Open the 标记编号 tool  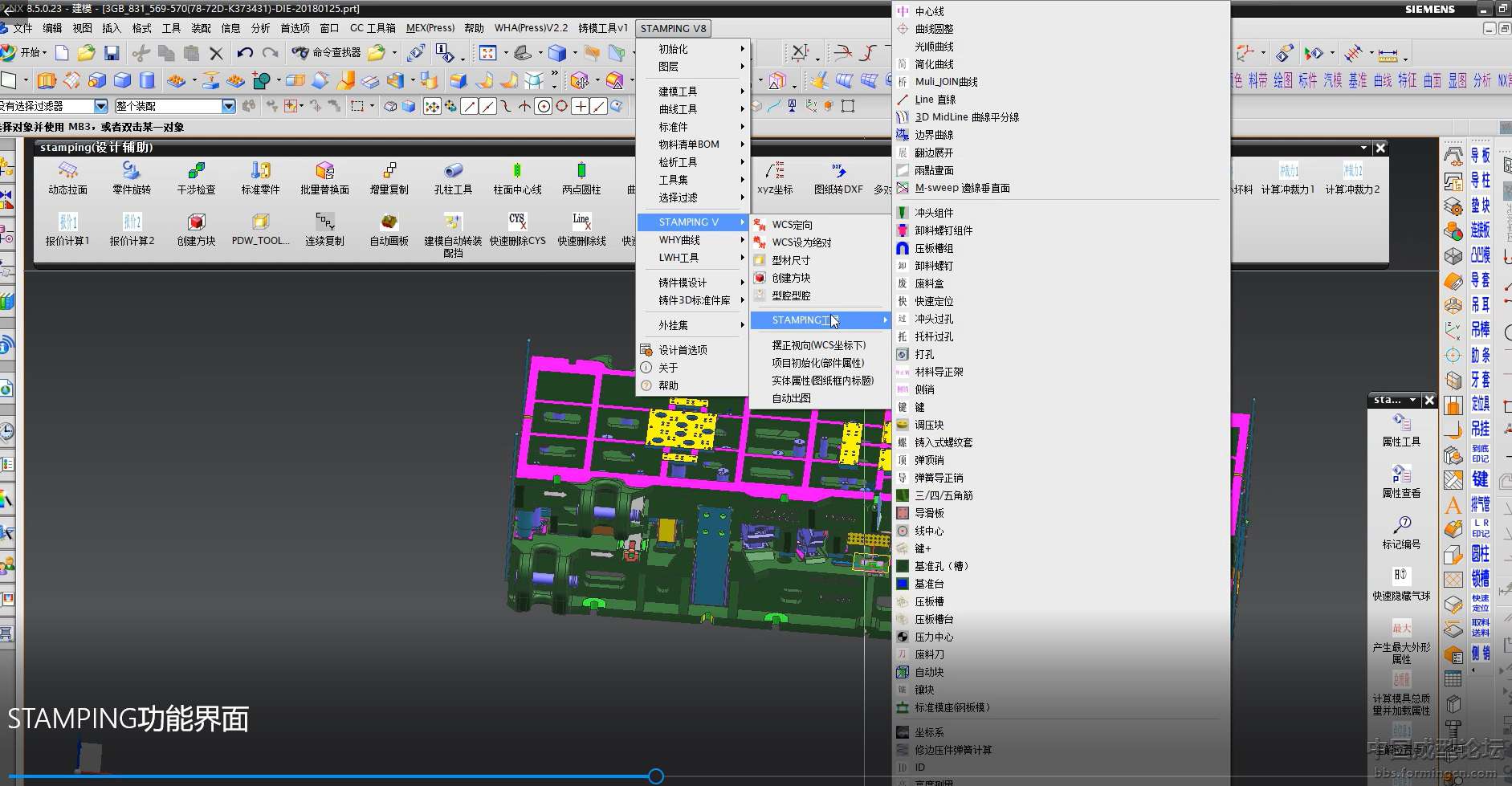coord(1401,526)
